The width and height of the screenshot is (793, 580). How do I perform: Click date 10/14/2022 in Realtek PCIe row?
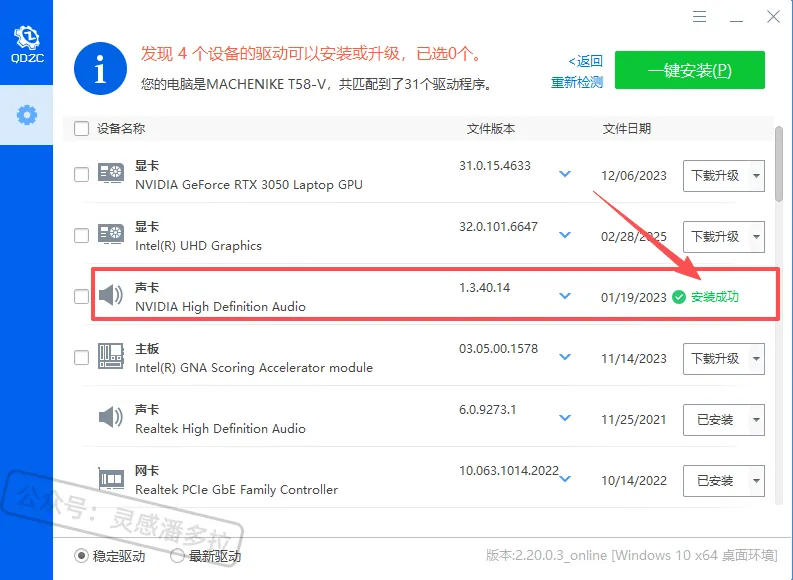[x=634, y=481]
